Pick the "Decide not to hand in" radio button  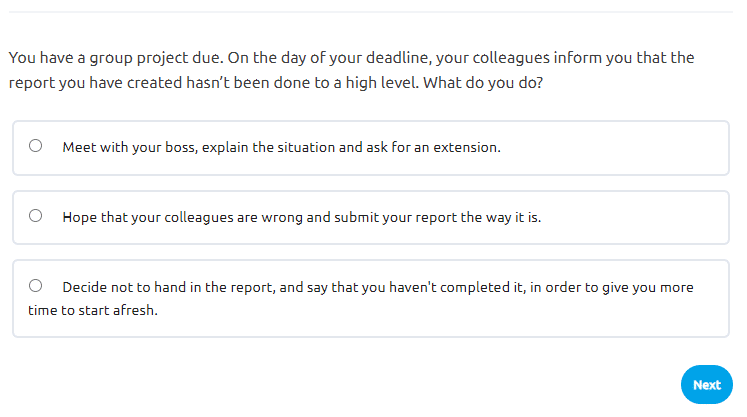pos(36,286)
